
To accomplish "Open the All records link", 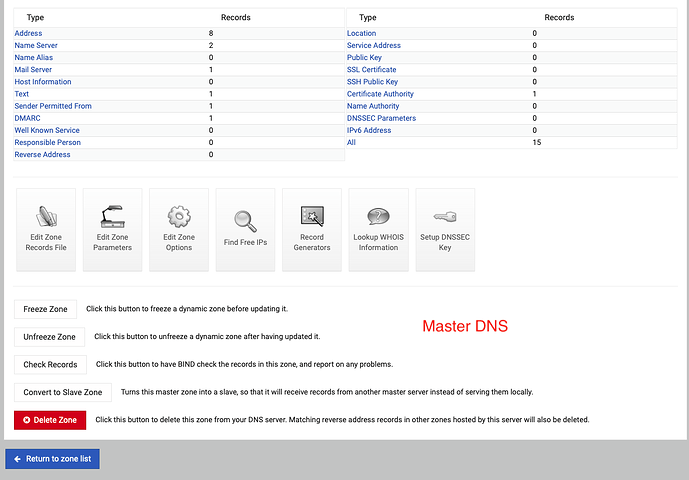I will 351,142.
